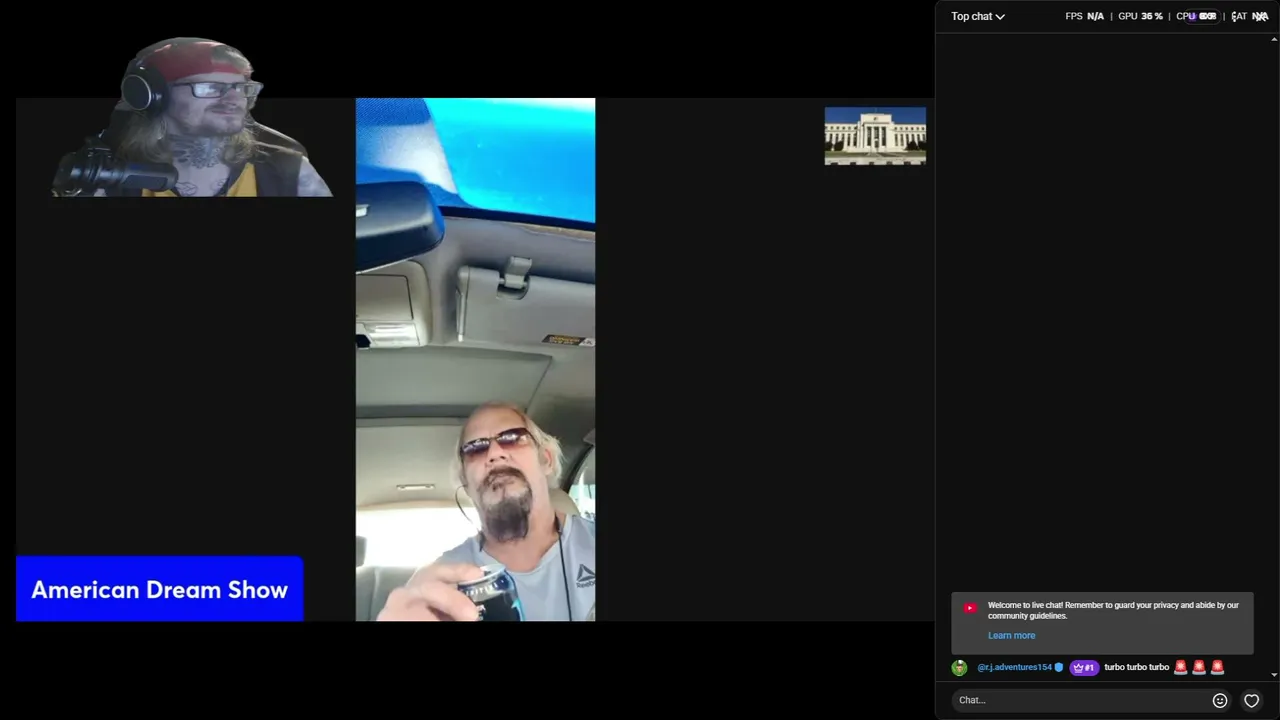
Task: Click the blue shield badge beside the username
Action: point(1059,667)
